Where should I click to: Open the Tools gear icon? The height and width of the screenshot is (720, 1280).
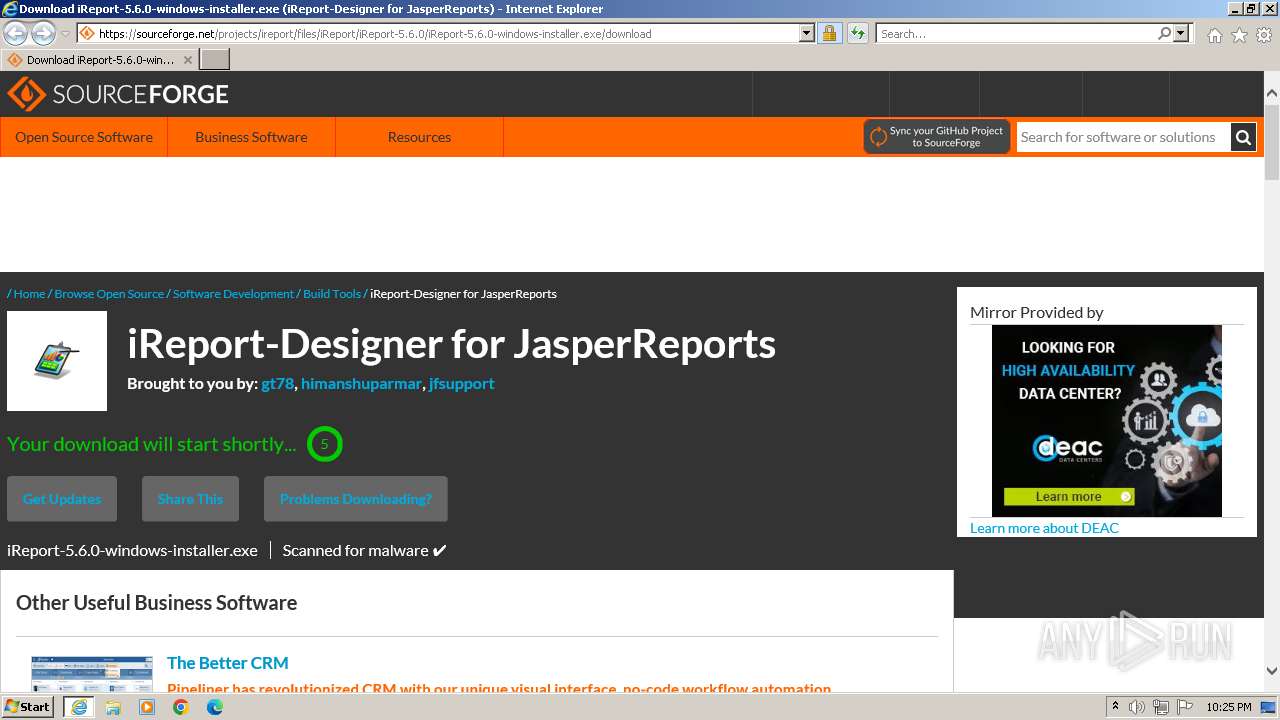[1264, 35]
